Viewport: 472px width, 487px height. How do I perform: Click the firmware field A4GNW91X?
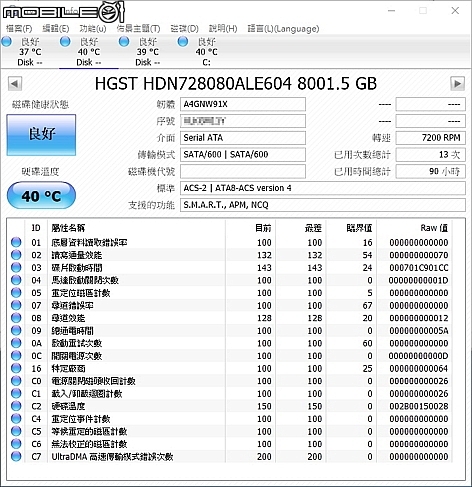pos(243,104)
